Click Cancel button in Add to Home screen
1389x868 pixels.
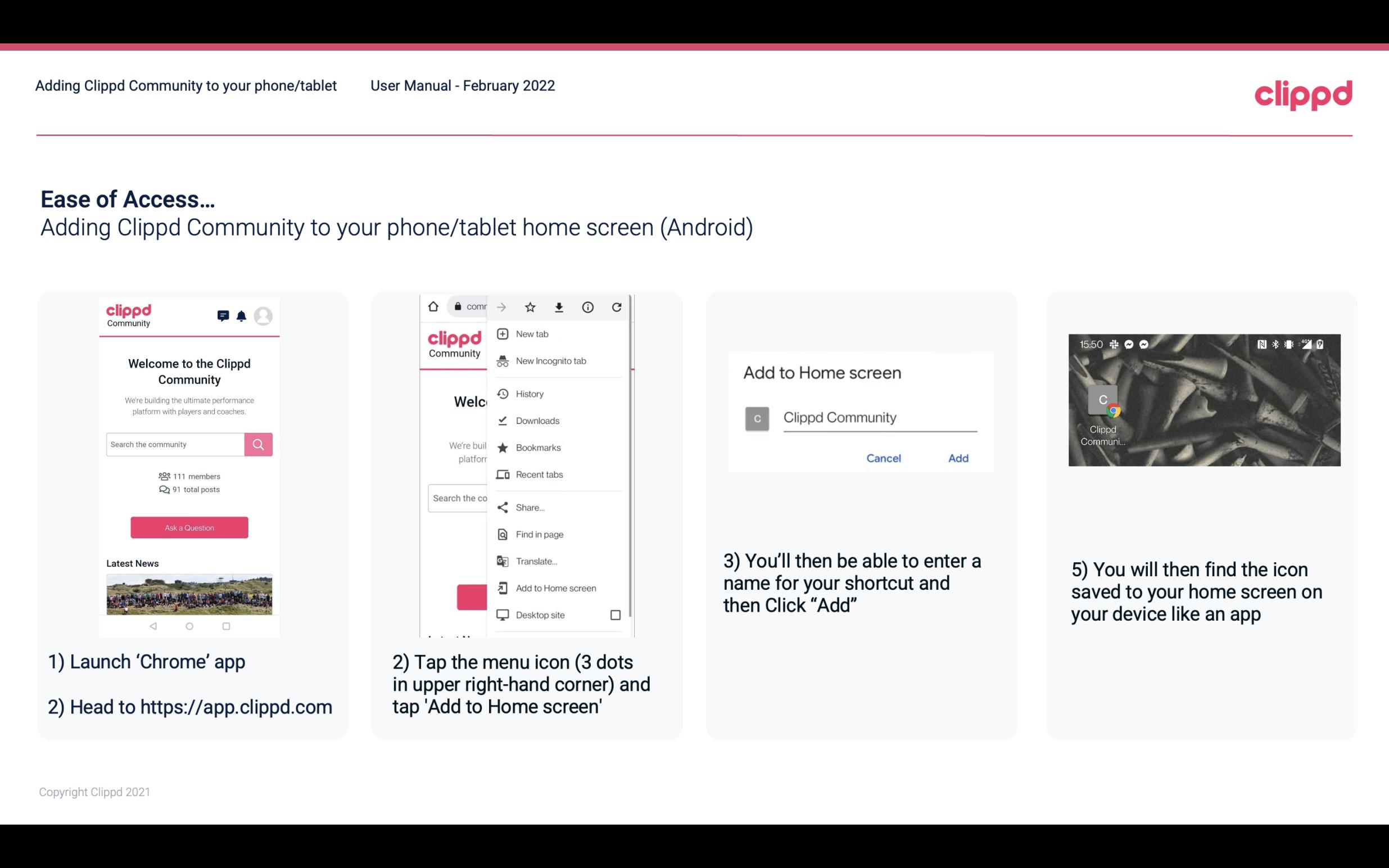click(883, 458)
